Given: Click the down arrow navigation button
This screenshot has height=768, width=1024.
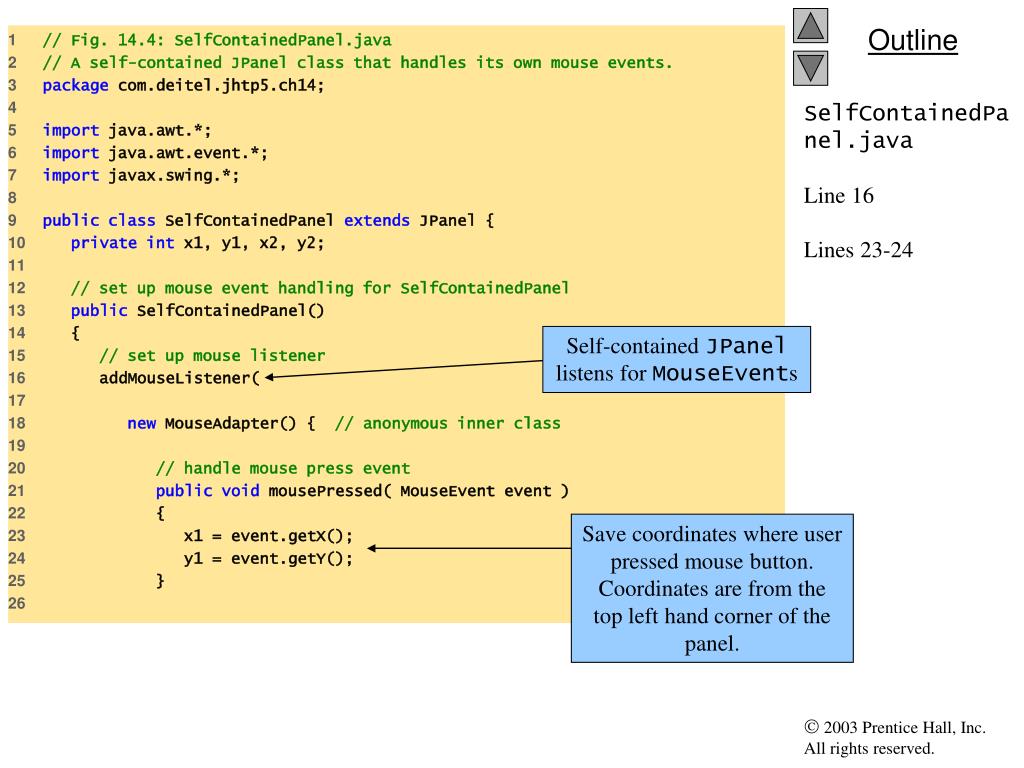Looking at the screenshot, I should click(810, 68).
